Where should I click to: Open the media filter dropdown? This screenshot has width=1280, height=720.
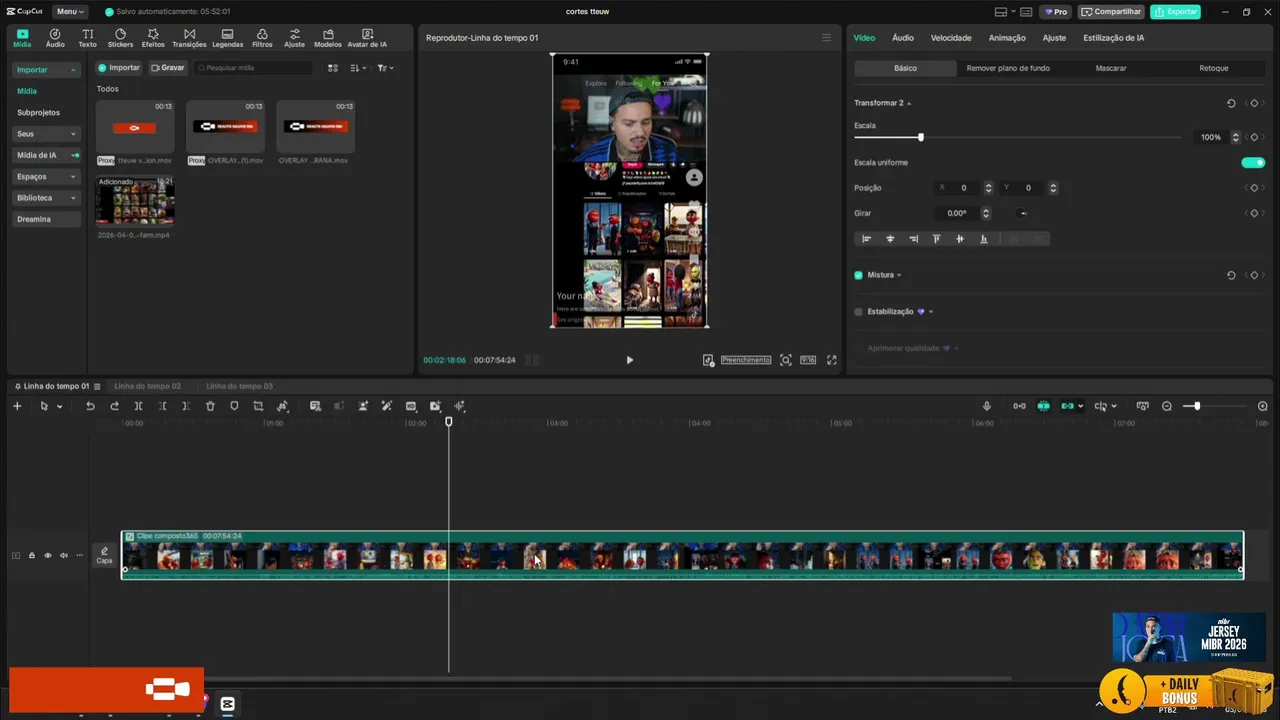coord(385,68)
